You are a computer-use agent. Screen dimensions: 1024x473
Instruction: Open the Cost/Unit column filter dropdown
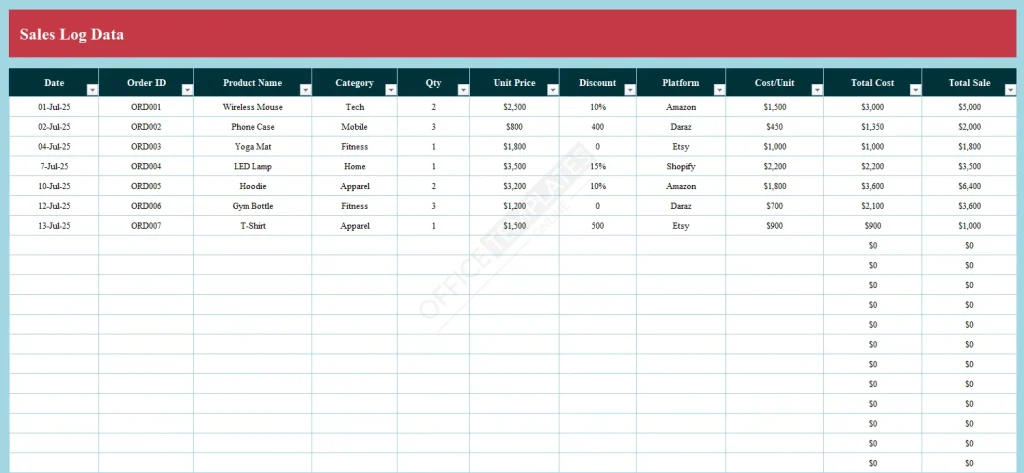tap(817, 90)
